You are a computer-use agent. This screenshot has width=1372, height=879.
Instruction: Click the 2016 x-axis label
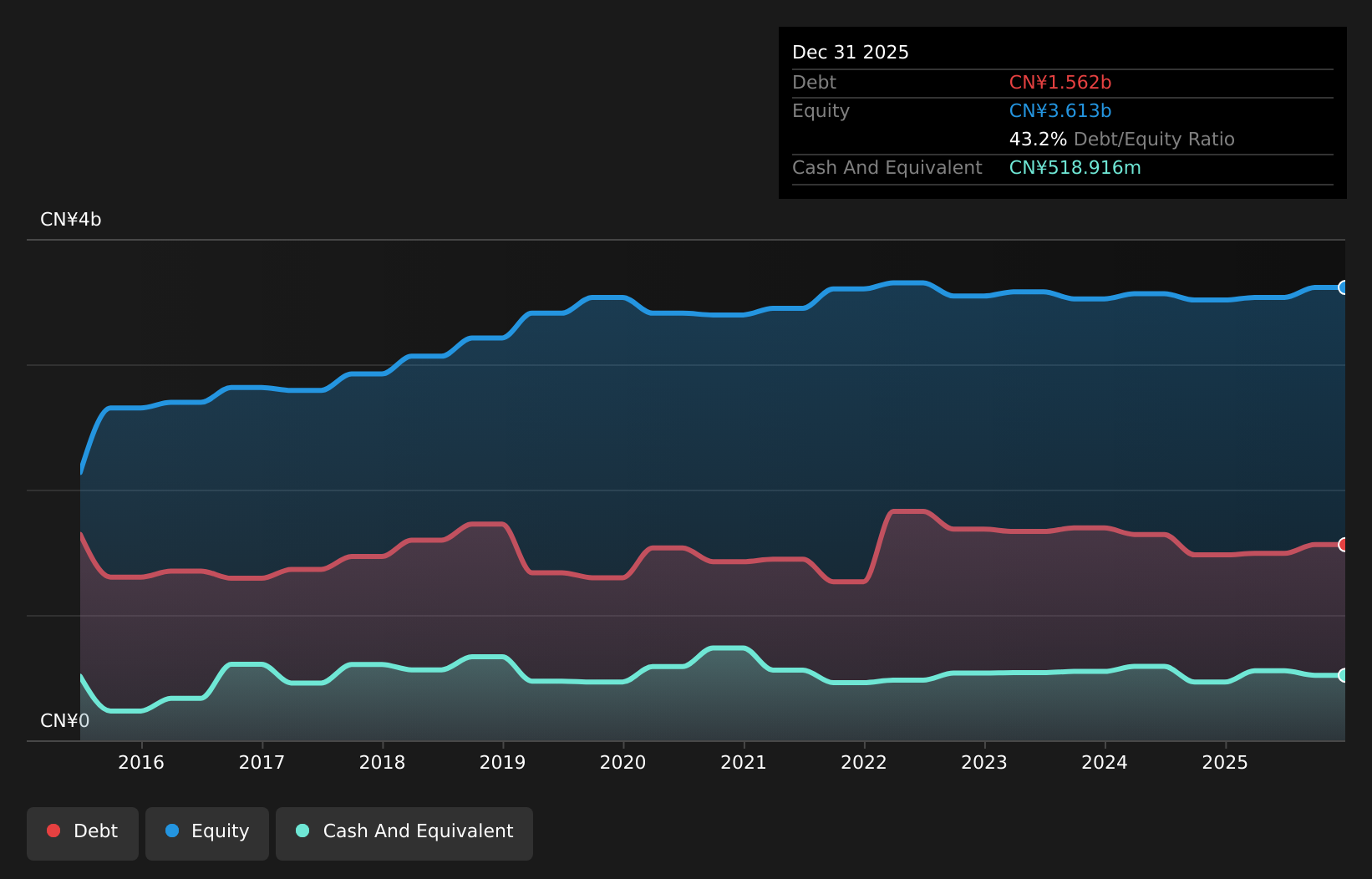141,762
